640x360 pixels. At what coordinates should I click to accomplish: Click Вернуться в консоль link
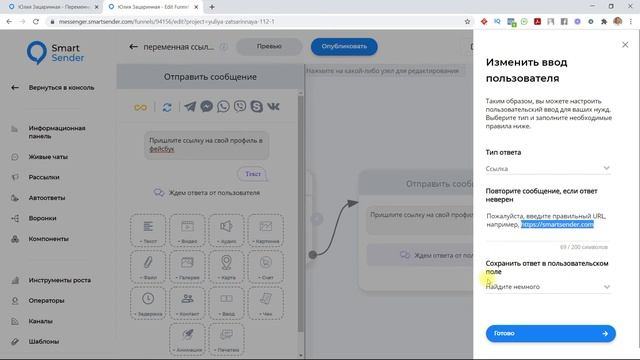point(61,88)
